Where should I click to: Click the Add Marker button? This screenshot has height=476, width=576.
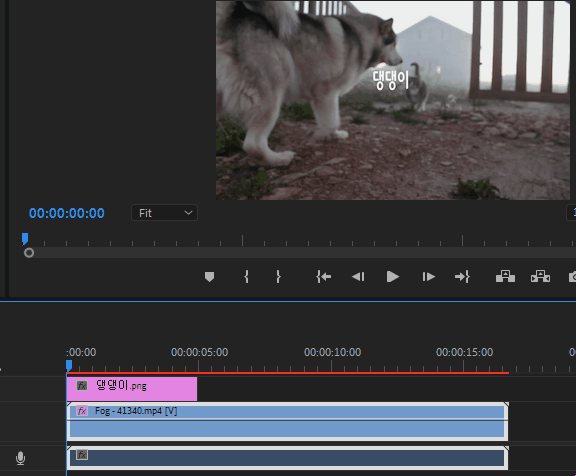209,277
